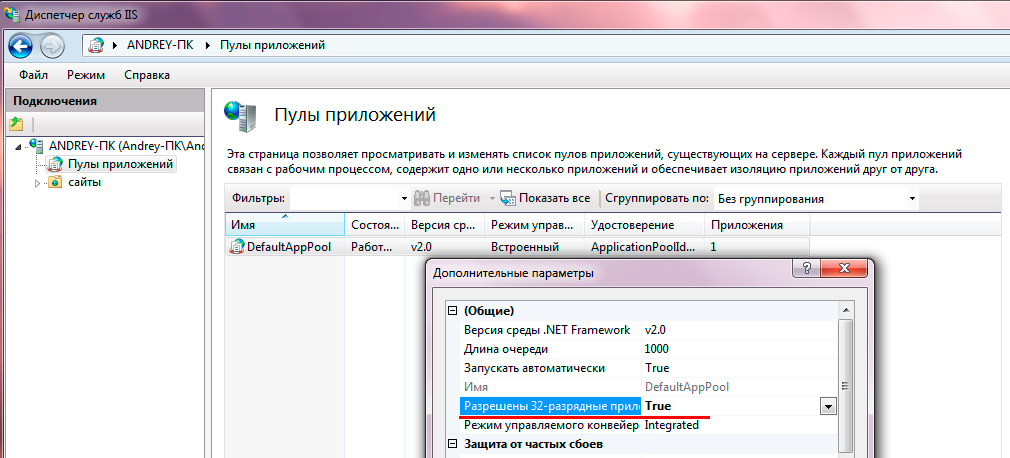Click the help question-mark button in dialog
The height and width of the screenshot is (458, 1010).
coord(807,269)
